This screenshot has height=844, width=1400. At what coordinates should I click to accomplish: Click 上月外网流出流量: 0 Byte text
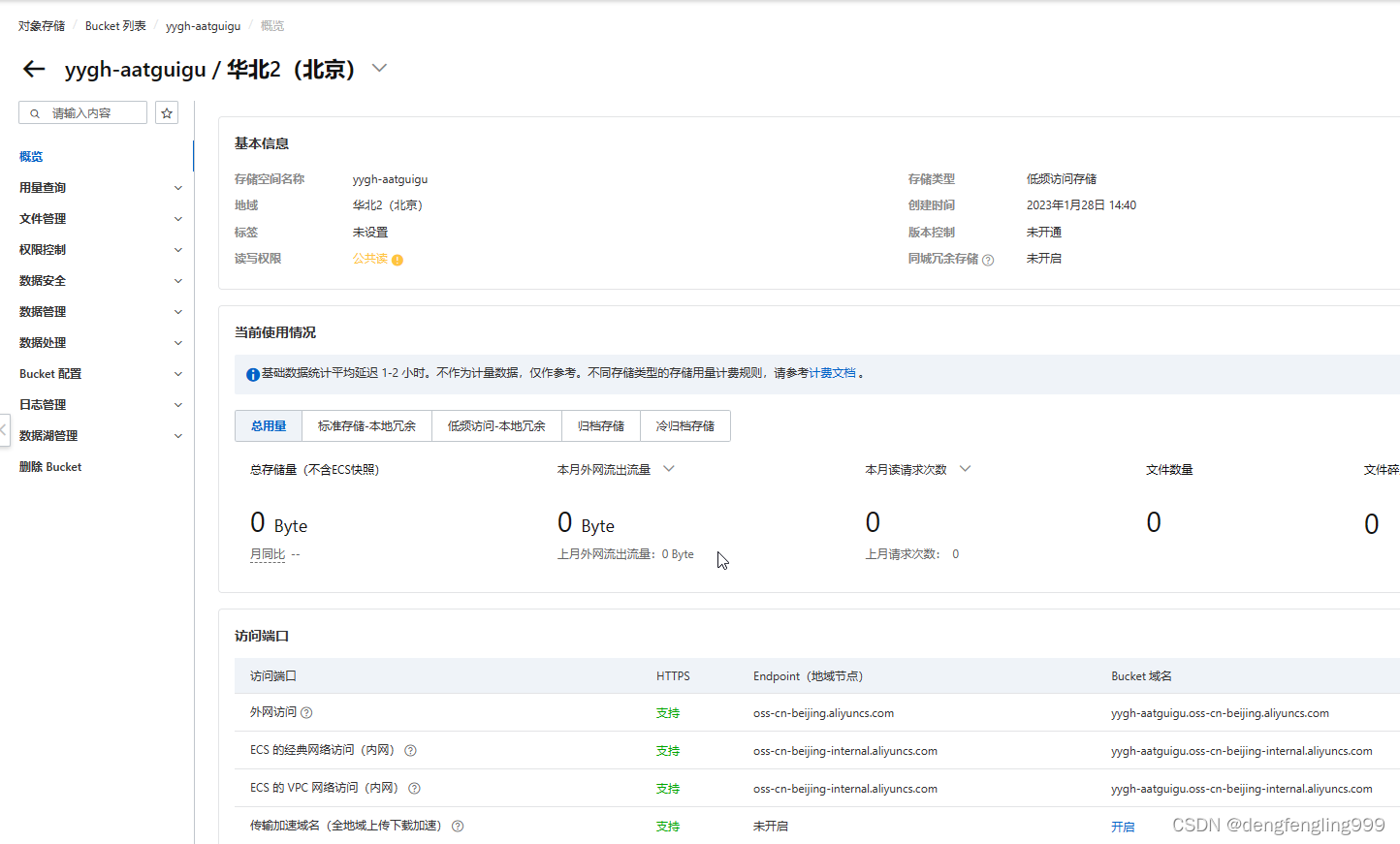[625, 554]
